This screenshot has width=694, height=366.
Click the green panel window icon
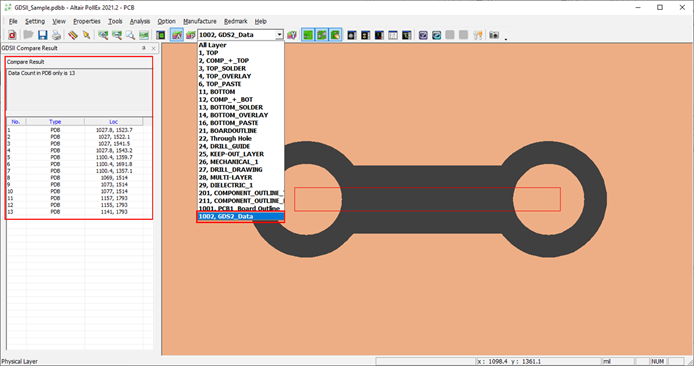(x=161, y=35)
